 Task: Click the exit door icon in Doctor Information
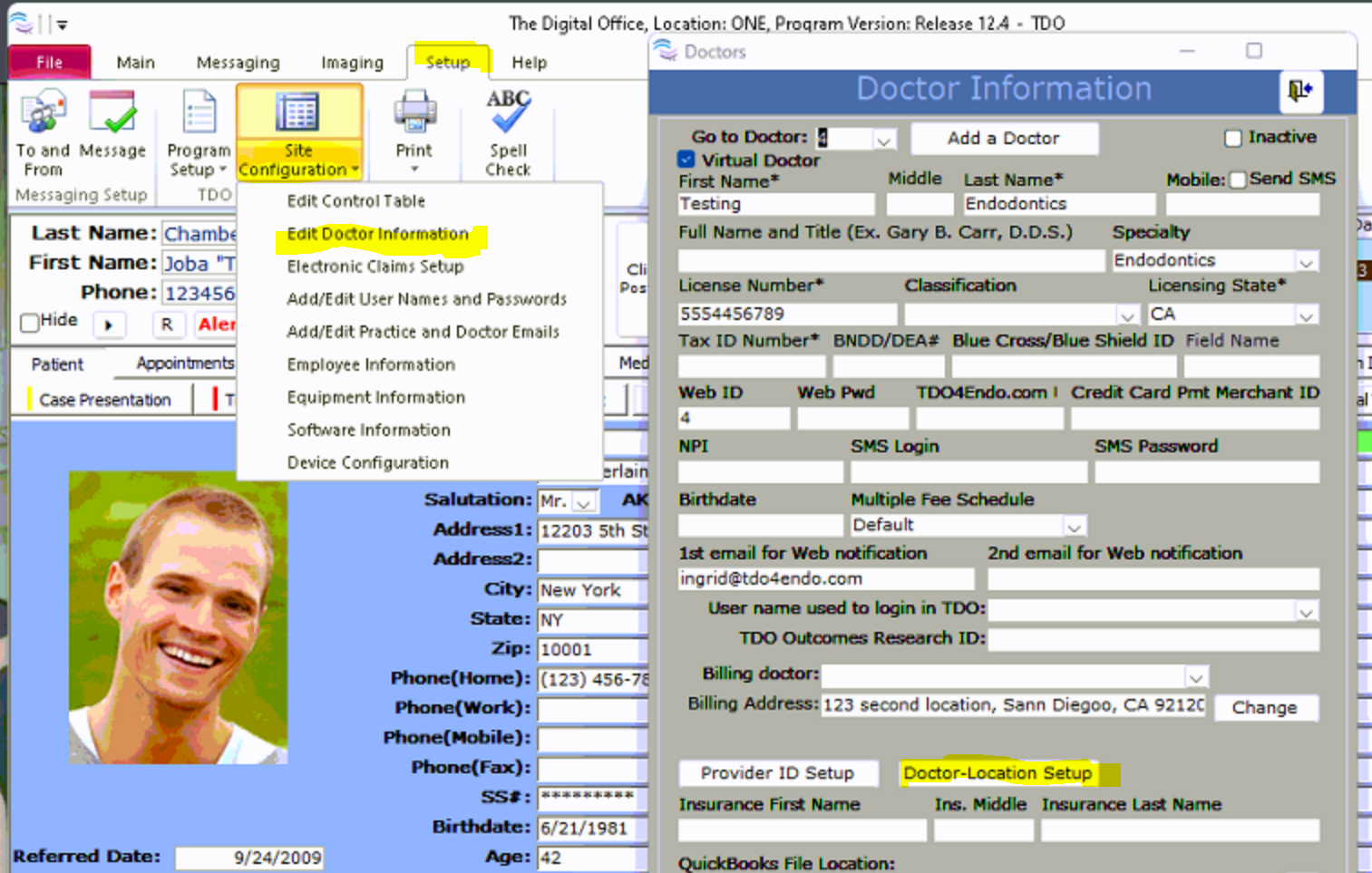[1300, 91]
